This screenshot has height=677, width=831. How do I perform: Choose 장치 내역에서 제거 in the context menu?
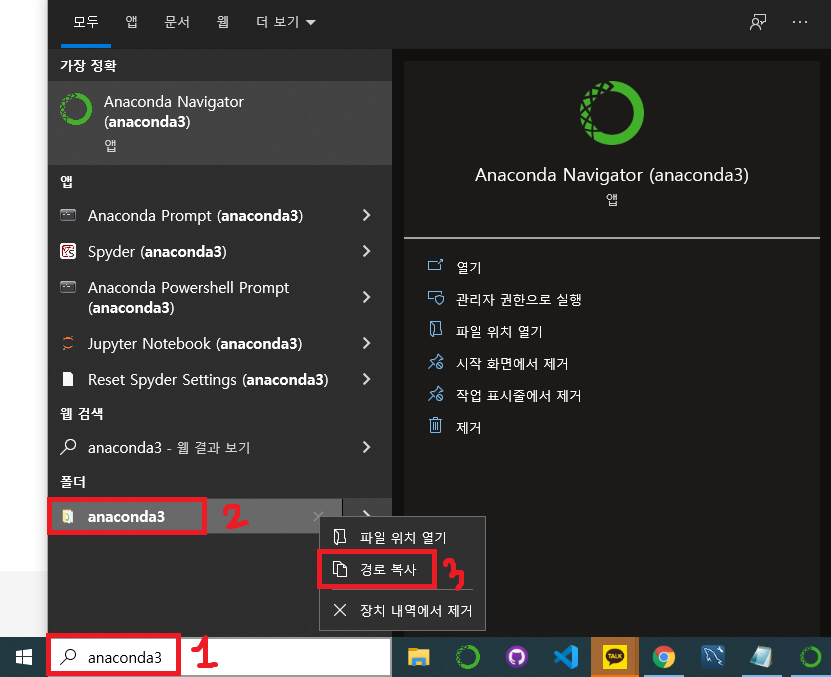pyautogui.click(x=402, y=610)
